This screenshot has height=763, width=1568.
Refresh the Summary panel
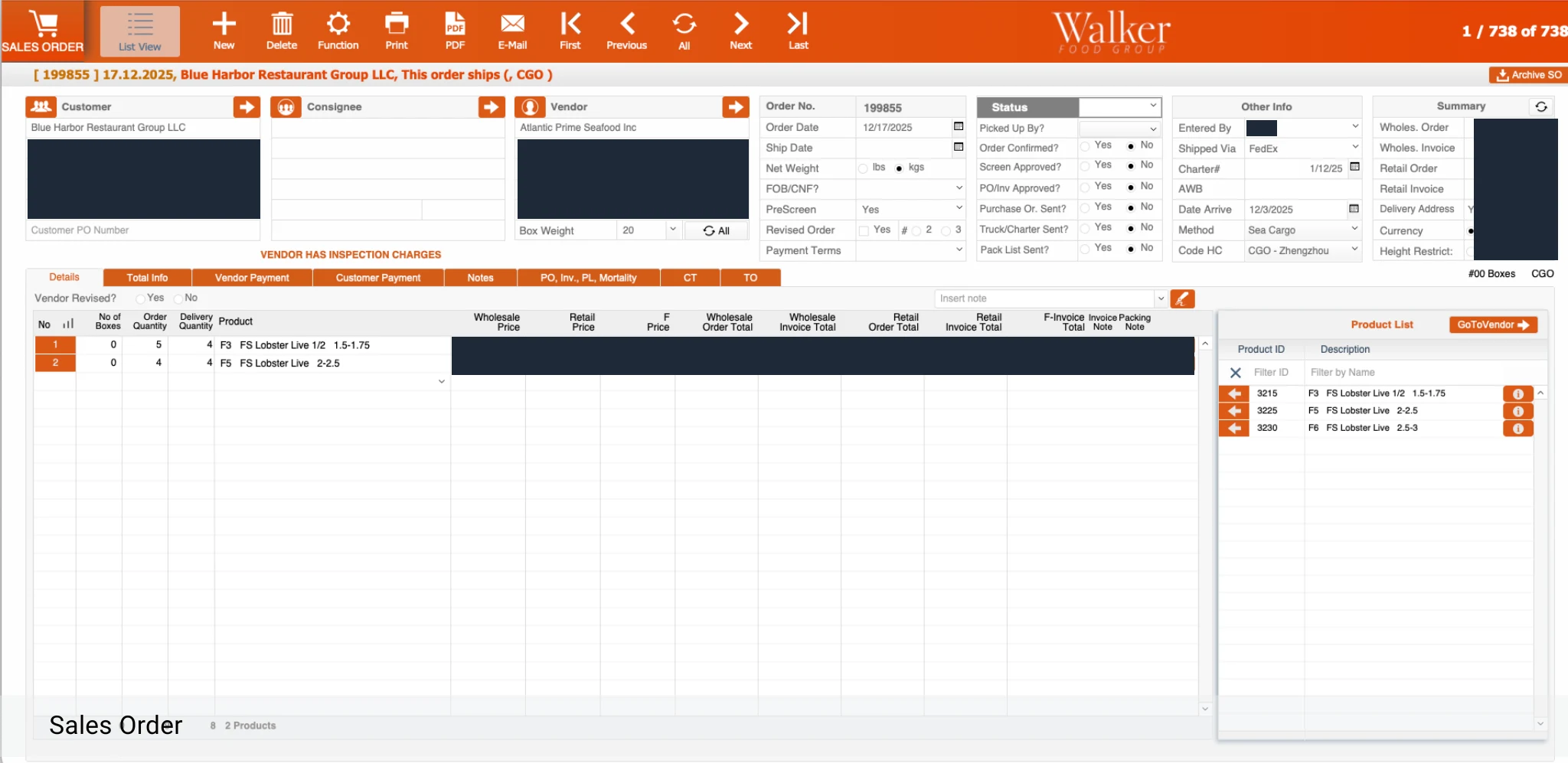[x=1541, y=106]
